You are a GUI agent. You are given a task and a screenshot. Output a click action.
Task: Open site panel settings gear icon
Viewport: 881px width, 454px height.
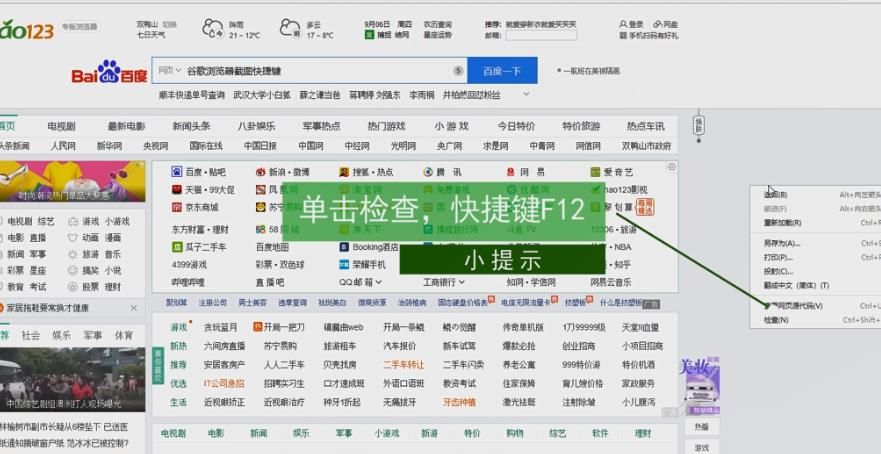click(671, 167)
